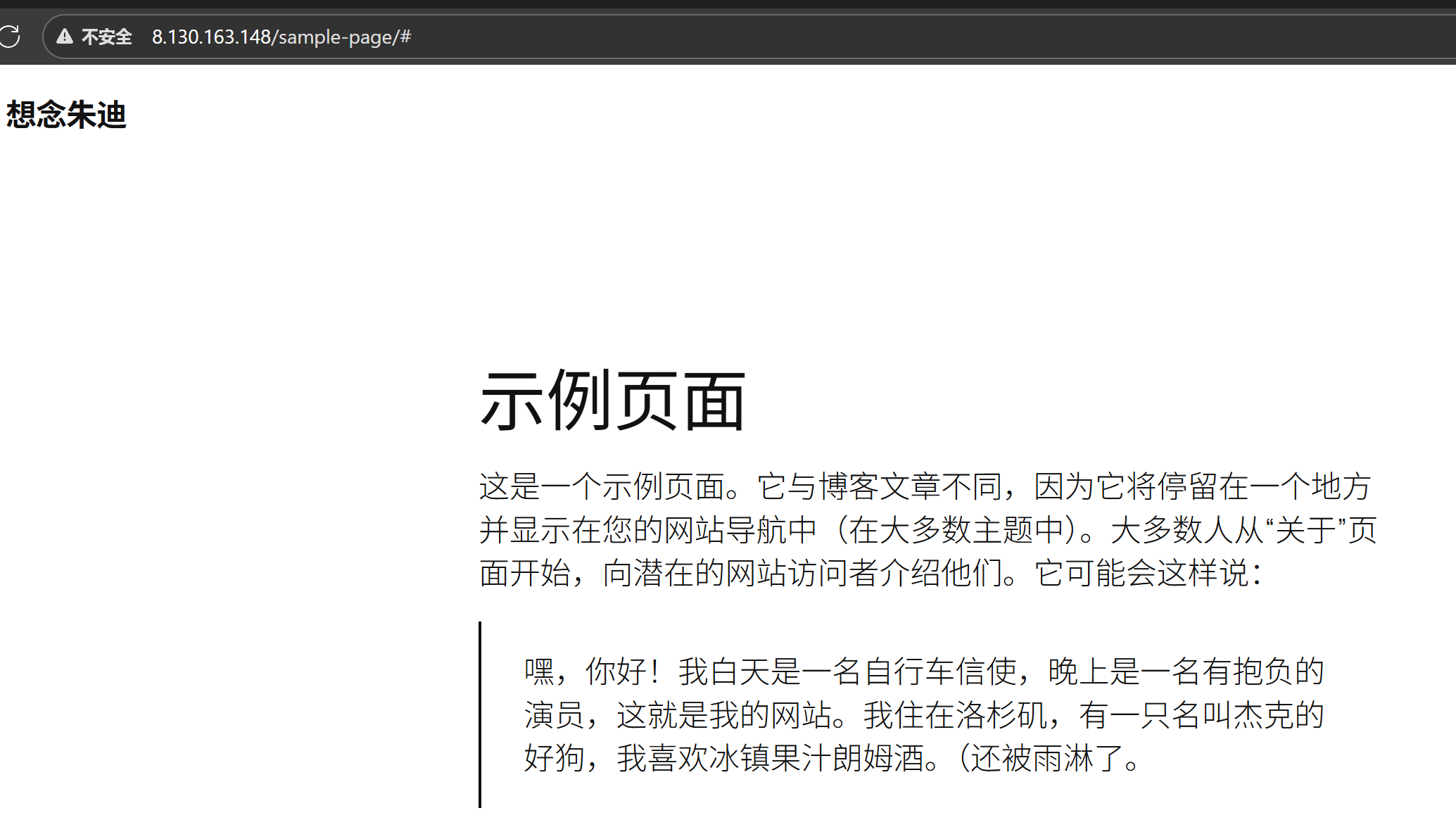Click the dark browser title strip at top

click(704, 4)
